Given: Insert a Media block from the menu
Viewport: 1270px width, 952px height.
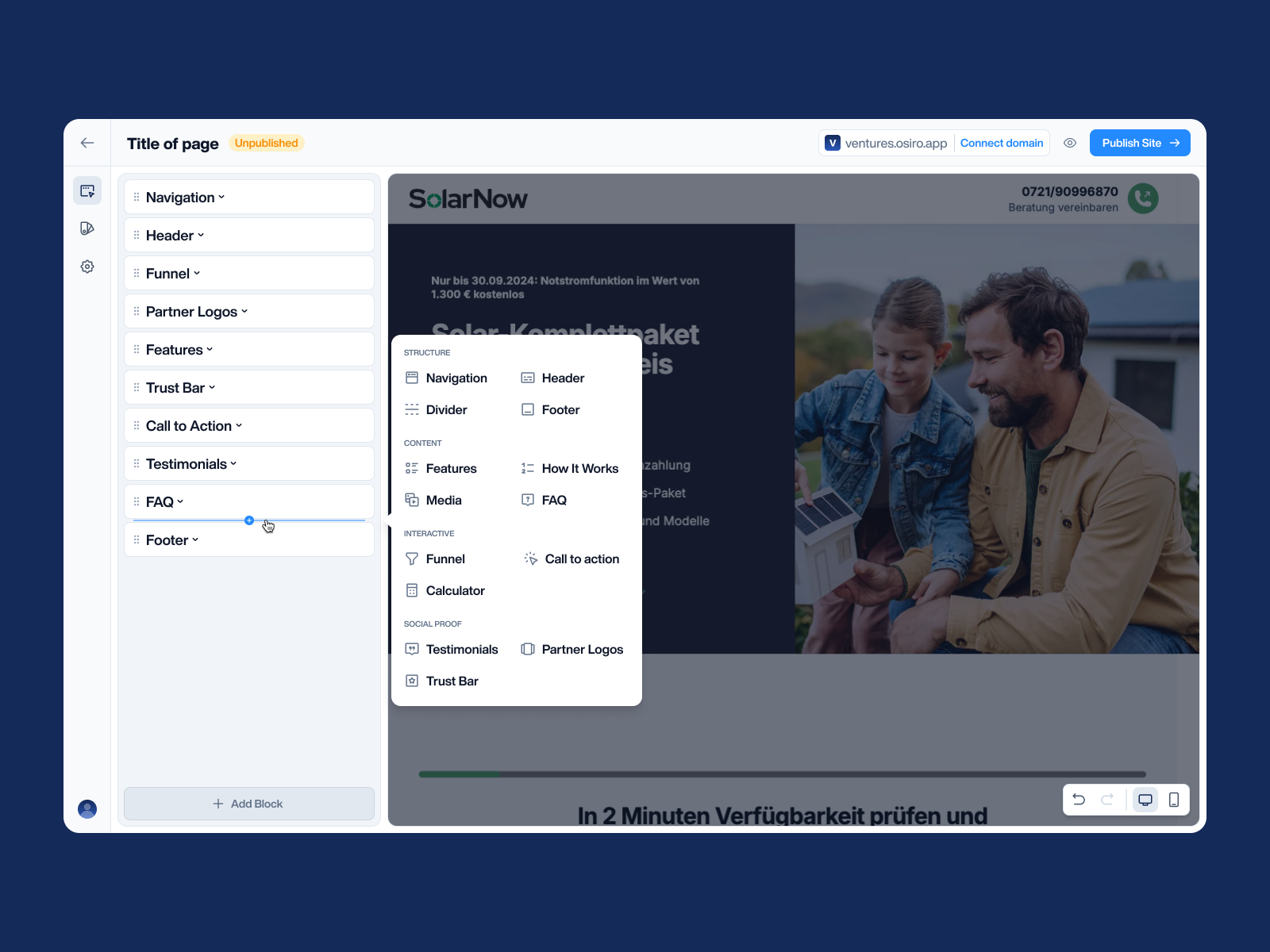Looking at the screenshot, I should pyautogui.click(x=433, y=500).
